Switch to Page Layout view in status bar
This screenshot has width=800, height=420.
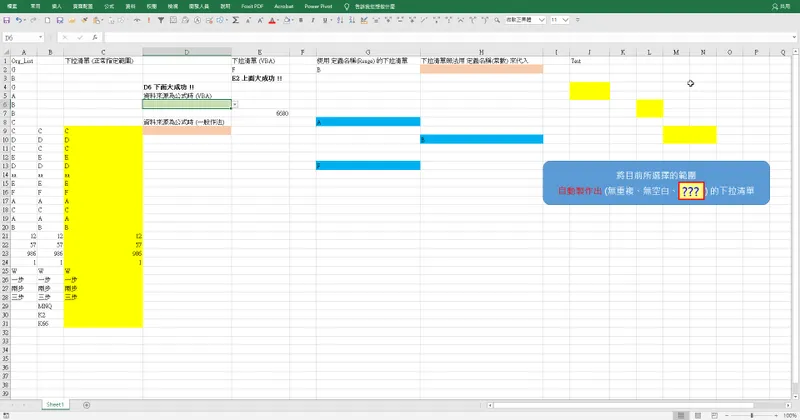coord(697,415)
